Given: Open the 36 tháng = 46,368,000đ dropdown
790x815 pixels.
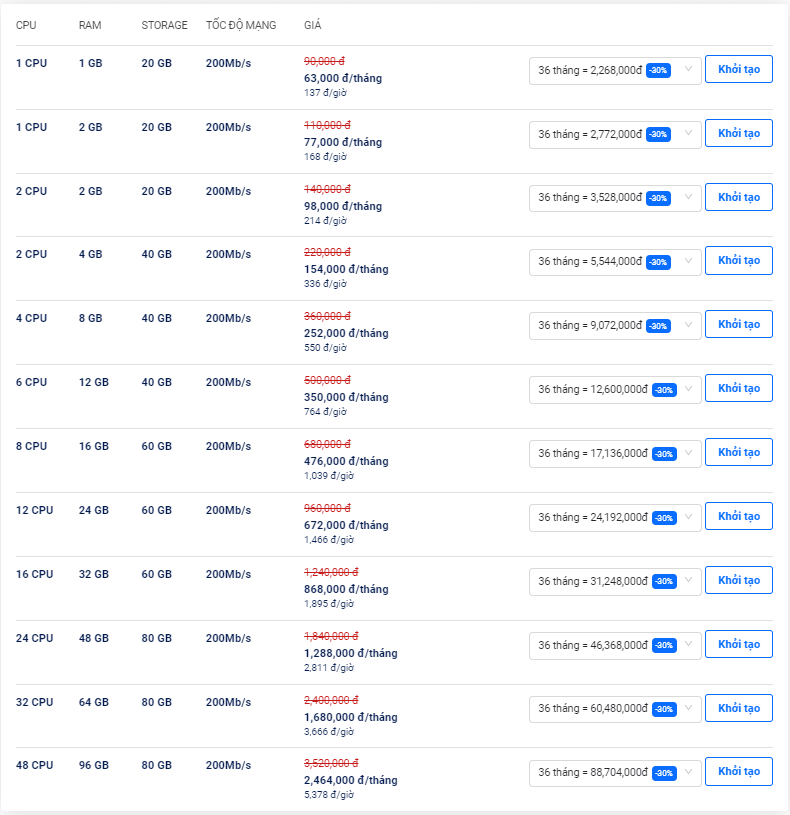Looking at the screenshot, I should point(615,645).
